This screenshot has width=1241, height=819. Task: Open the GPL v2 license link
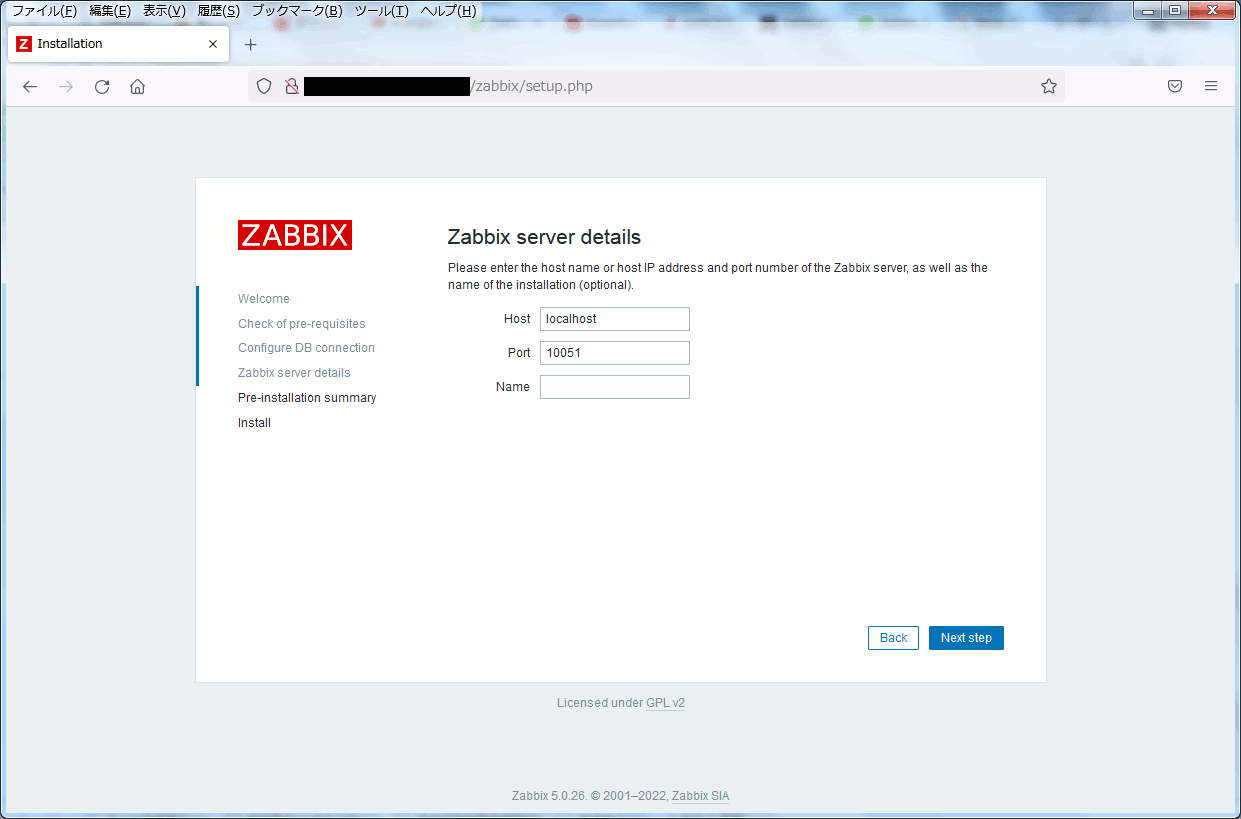coord(665,703)
